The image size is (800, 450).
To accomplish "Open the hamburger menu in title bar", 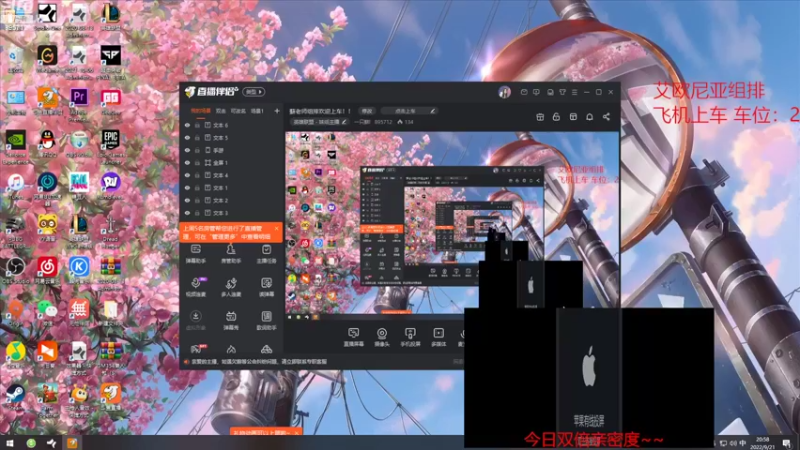I will (x=574, y=92).
